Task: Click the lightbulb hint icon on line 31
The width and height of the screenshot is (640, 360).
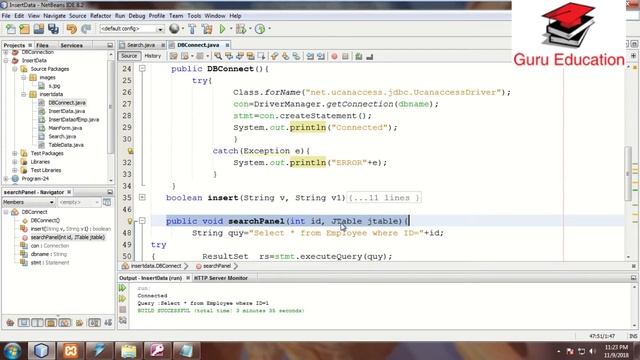Action: [x=130, y=151]
